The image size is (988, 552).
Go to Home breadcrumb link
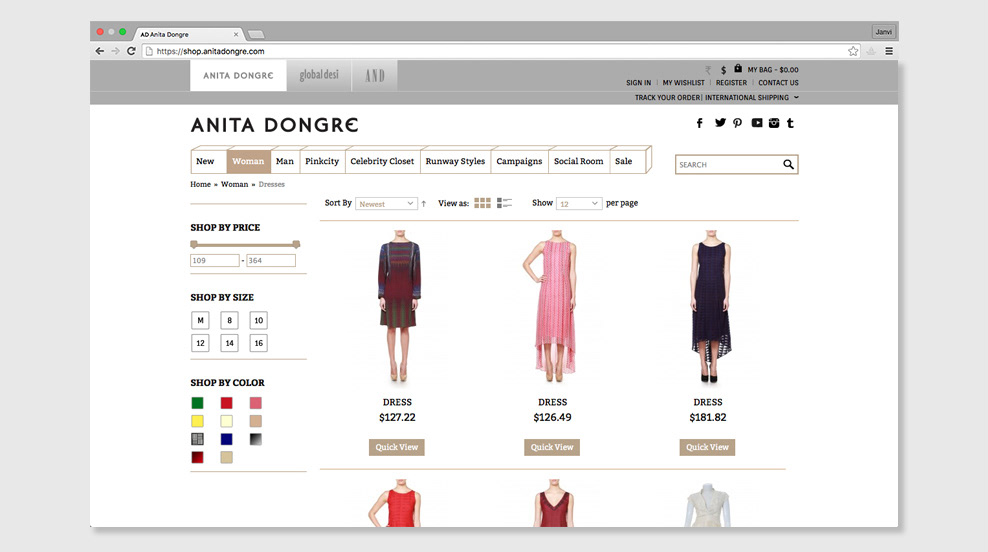click(200, 184)
